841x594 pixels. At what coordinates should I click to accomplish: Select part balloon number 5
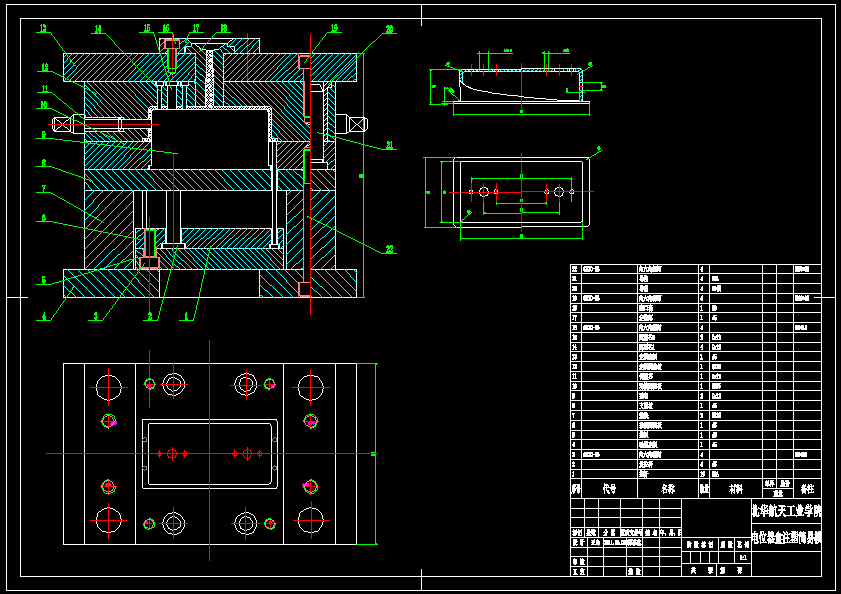(44, 280)
